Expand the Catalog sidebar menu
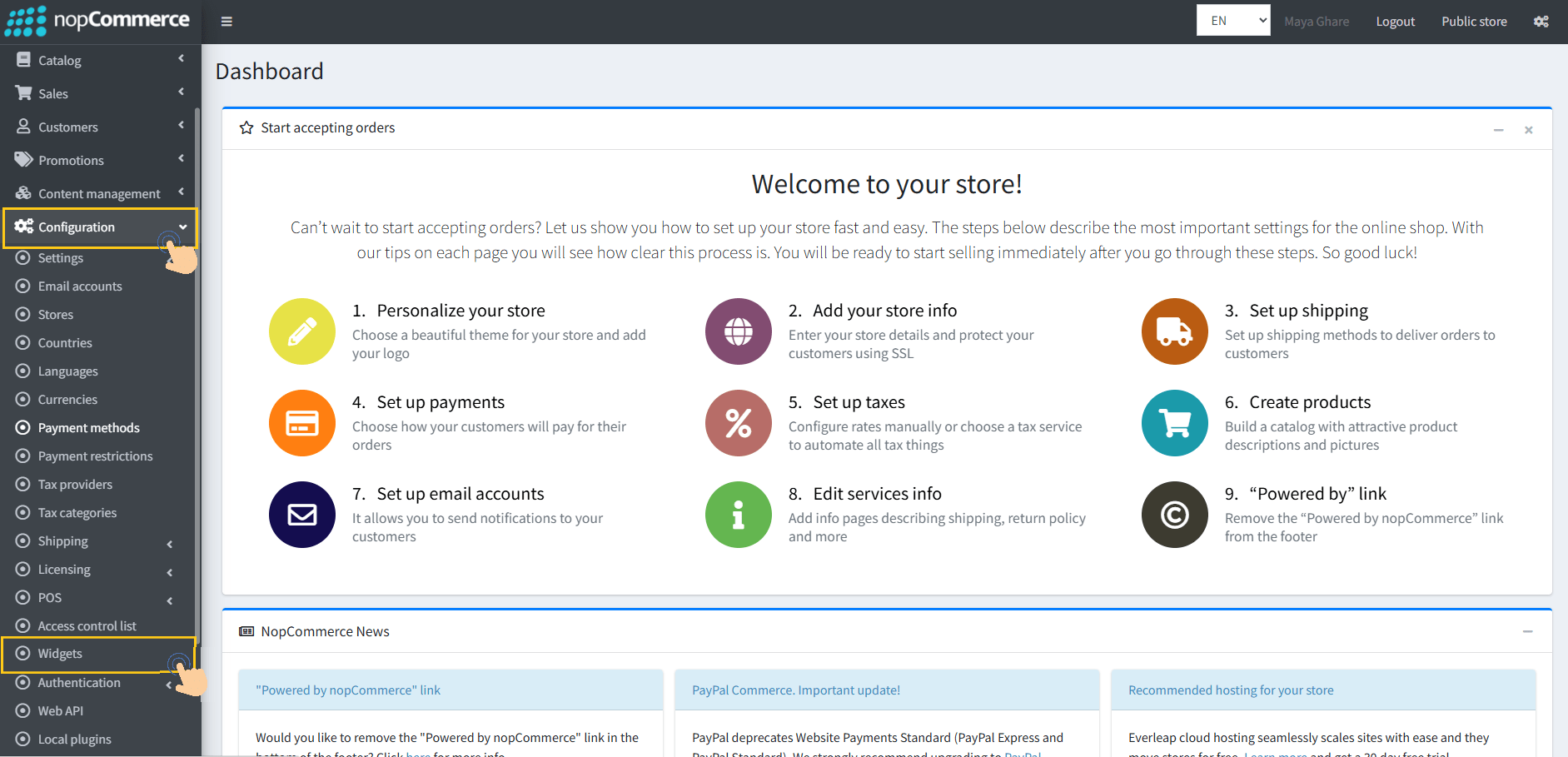The height and width of the screenshot is (757, 1568). (100, 60)
